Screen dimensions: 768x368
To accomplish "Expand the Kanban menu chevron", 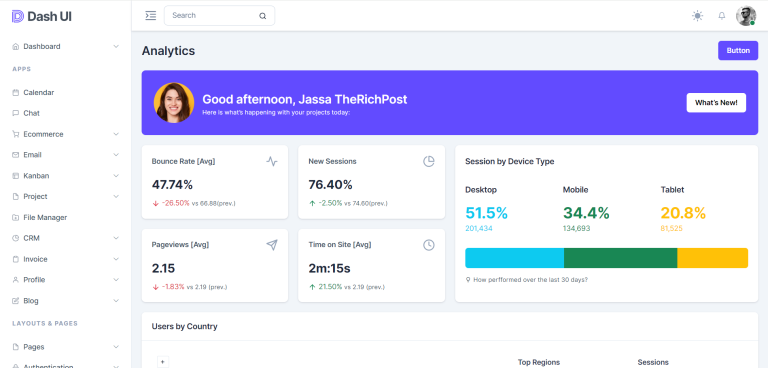I will click(x=116, y=176).
